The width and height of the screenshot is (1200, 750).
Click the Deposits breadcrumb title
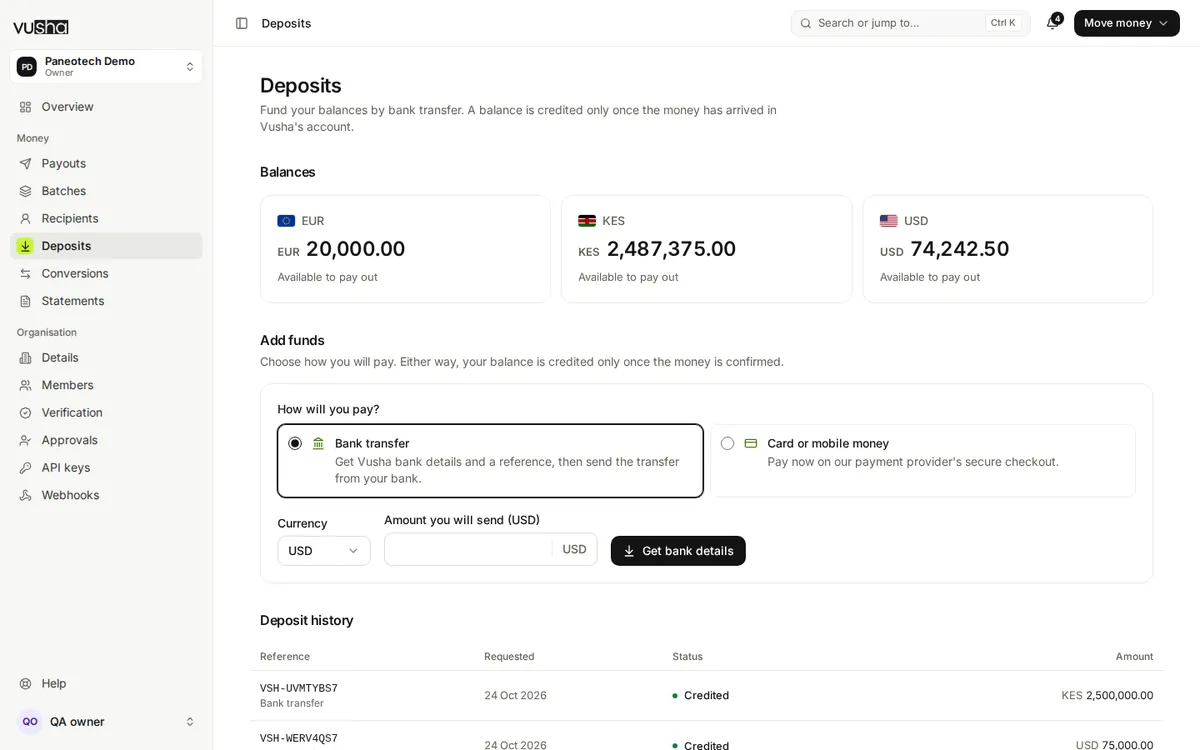(286, 23)
